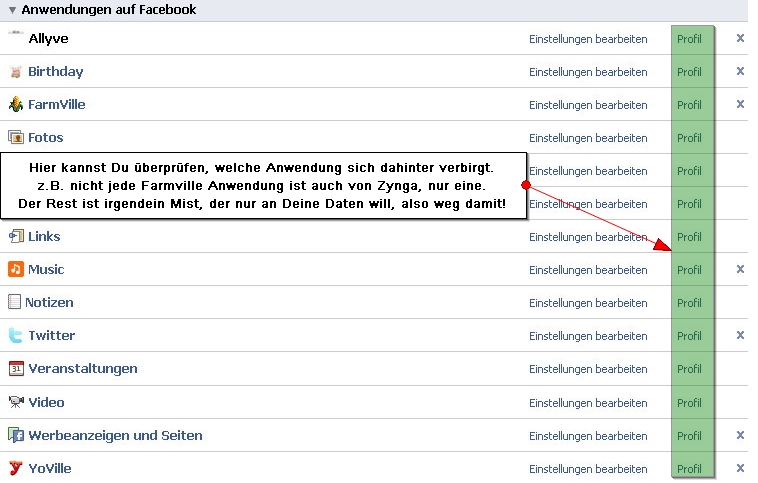
Task: Collapse the Anwendungen auf Facebook section
Action: click(12, 10)
